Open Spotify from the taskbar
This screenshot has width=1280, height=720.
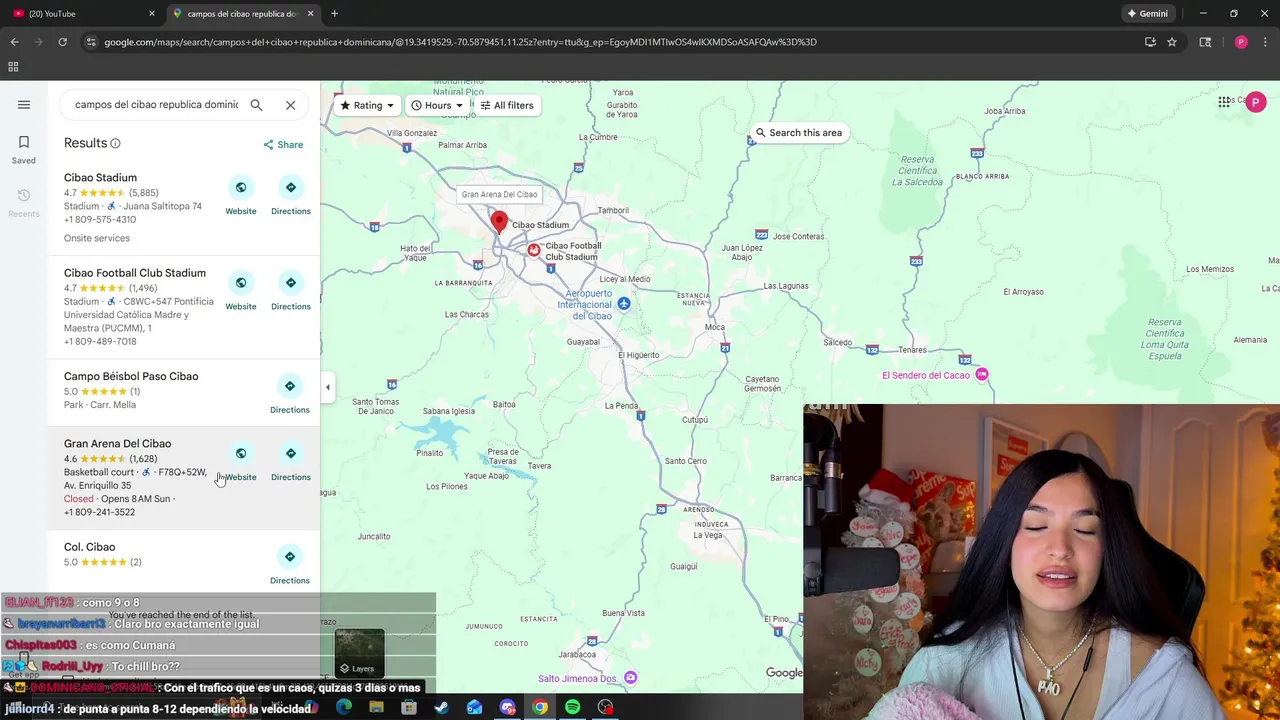(572, 708)
